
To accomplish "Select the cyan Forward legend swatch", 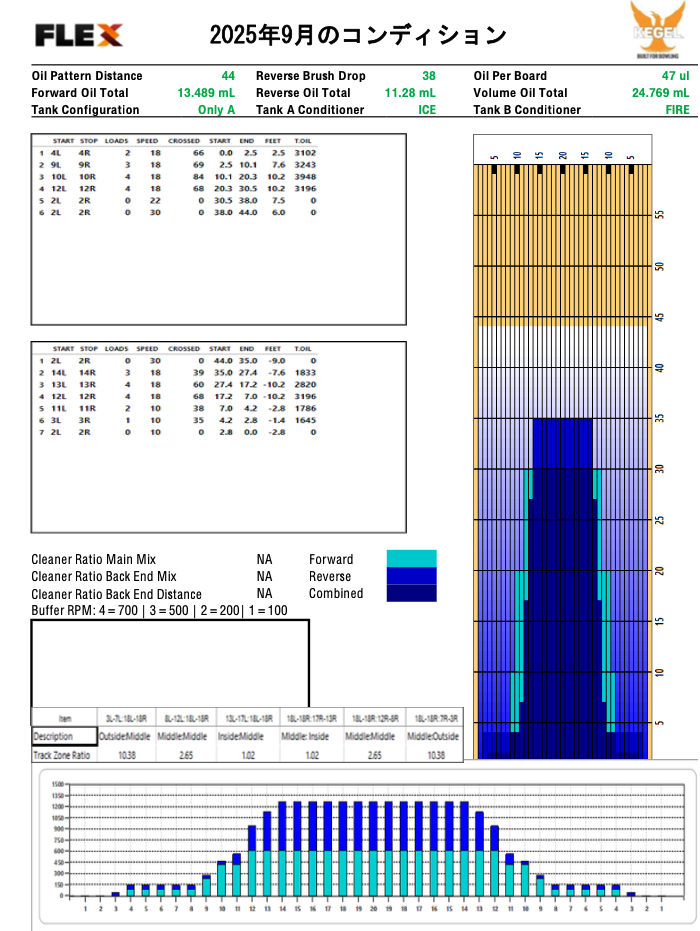I will click(x=411, y=559).
